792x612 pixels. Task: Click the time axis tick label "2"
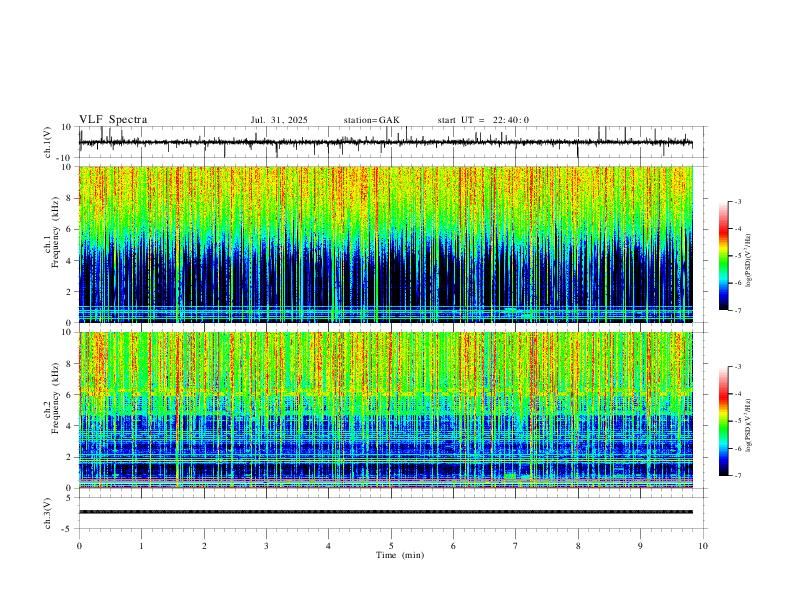pos(204,546)
